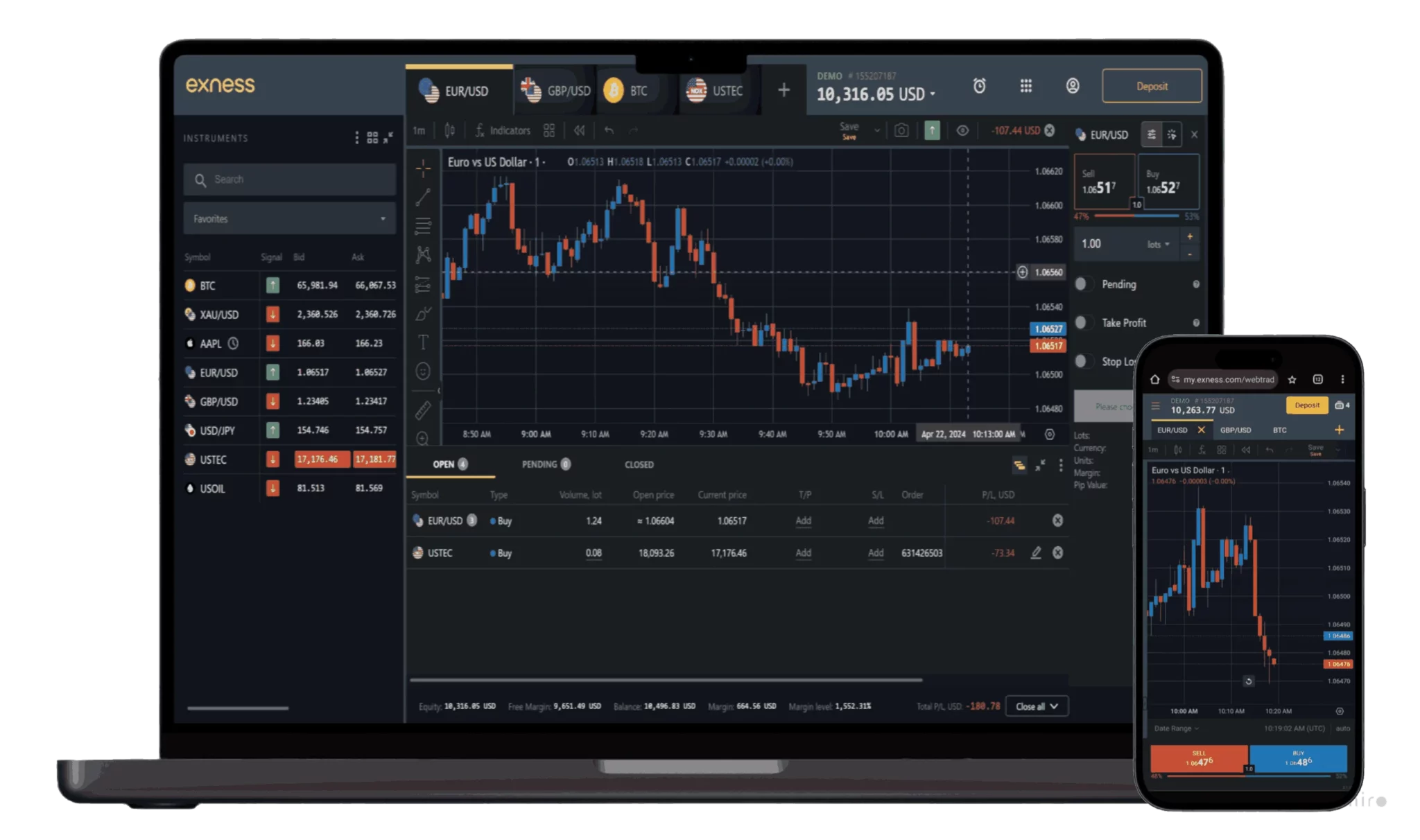Collapse the instruments panel

(388, 137)
